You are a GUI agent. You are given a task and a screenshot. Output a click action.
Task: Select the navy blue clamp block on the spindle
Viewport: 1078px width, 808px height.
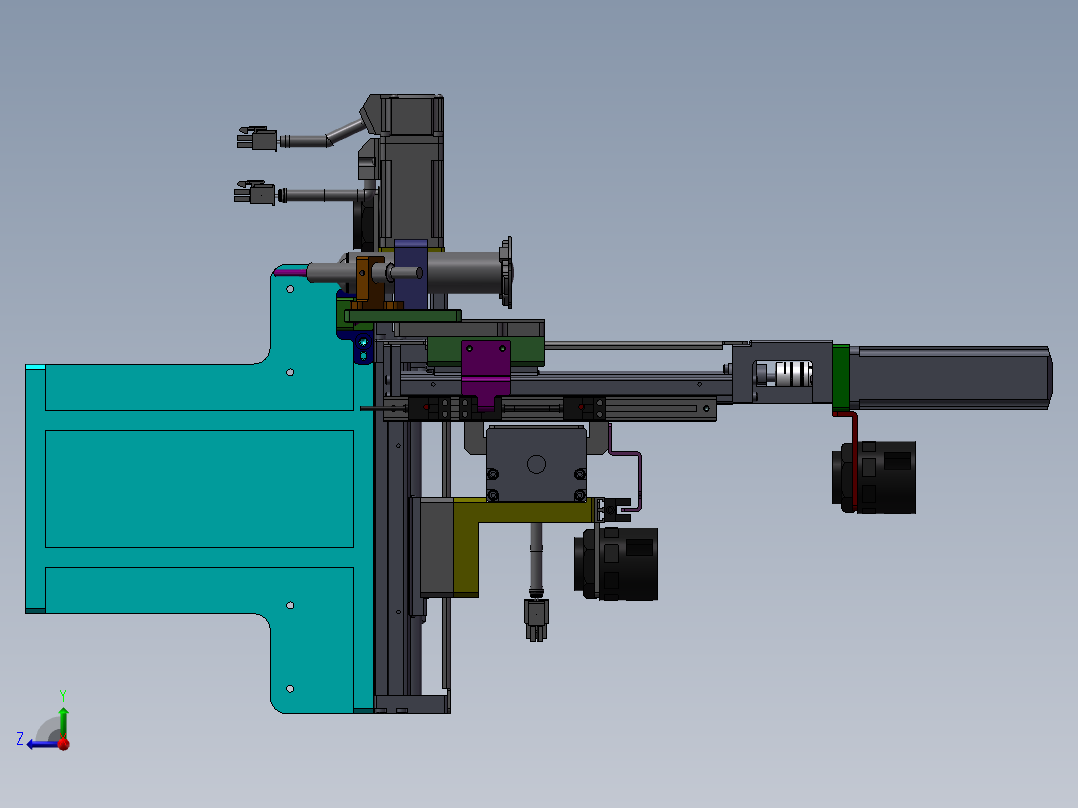point(411,274)
